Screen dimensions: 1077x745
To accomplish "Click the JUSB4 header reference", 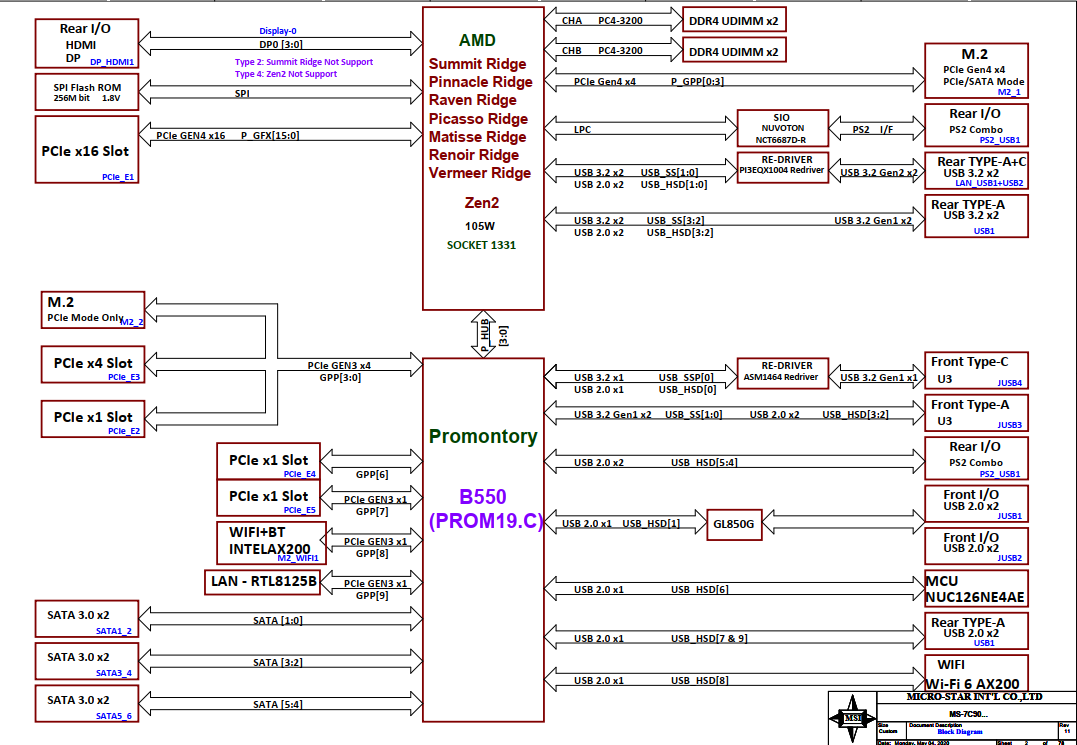I will (x=1009, y=382).
